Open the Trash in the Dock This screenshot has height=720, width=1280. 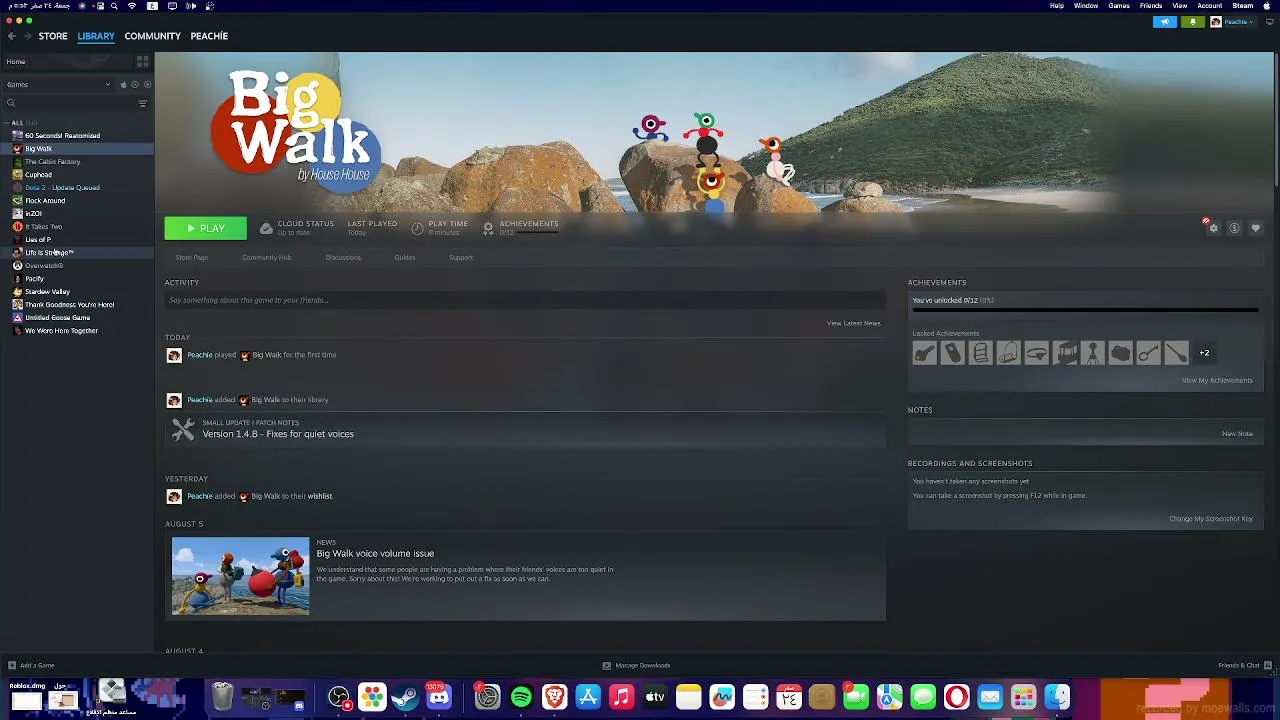pos(222,697)
